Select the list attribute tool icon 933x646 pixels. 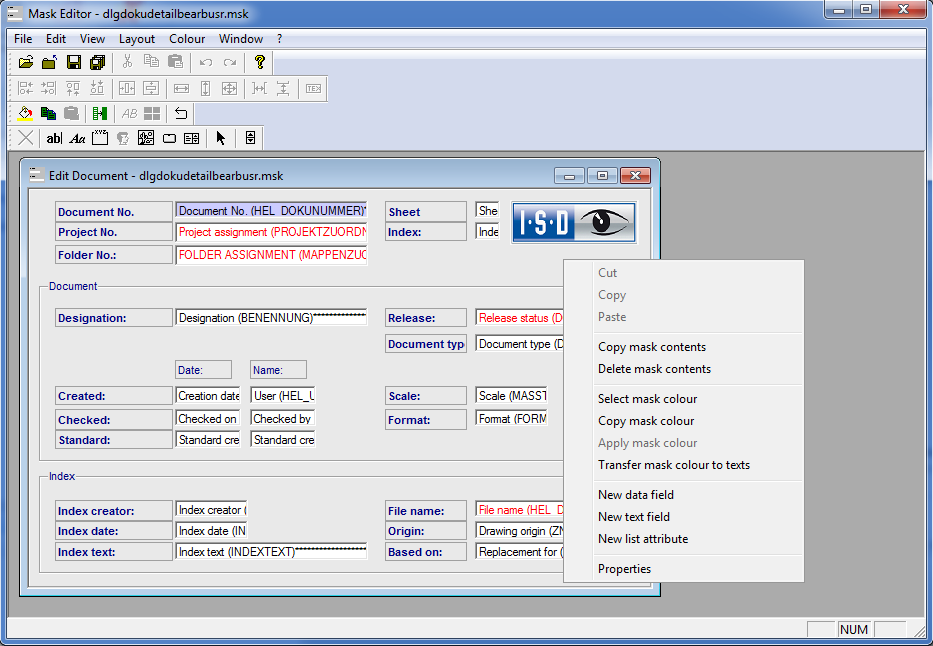192,138
